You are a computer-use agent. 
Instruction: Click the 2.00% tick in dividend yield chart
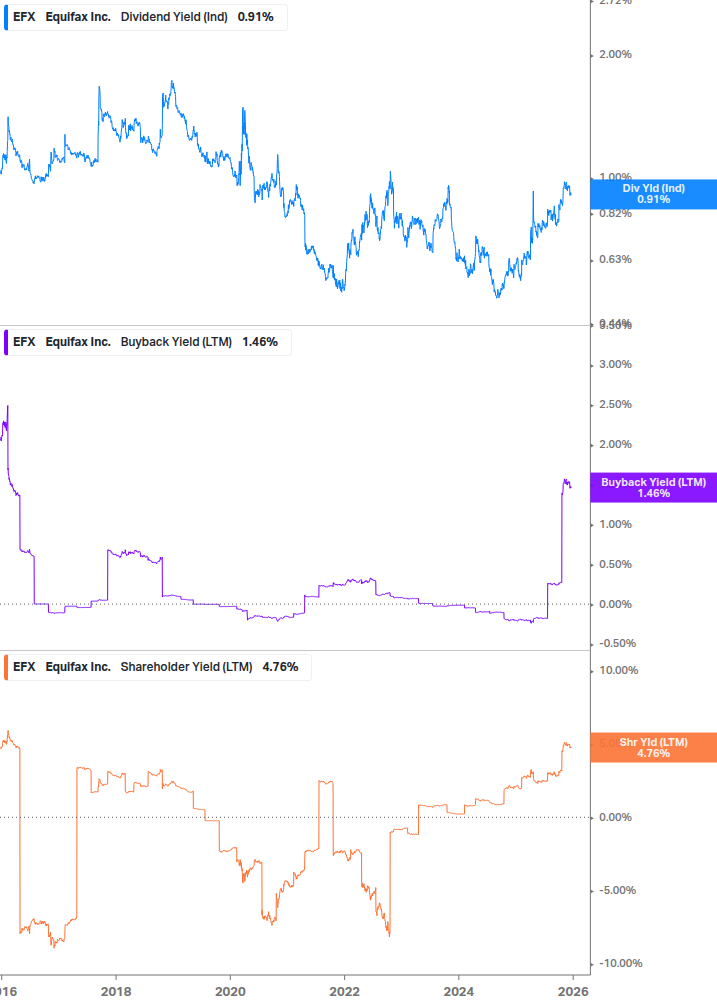click(x=615, y=54)
